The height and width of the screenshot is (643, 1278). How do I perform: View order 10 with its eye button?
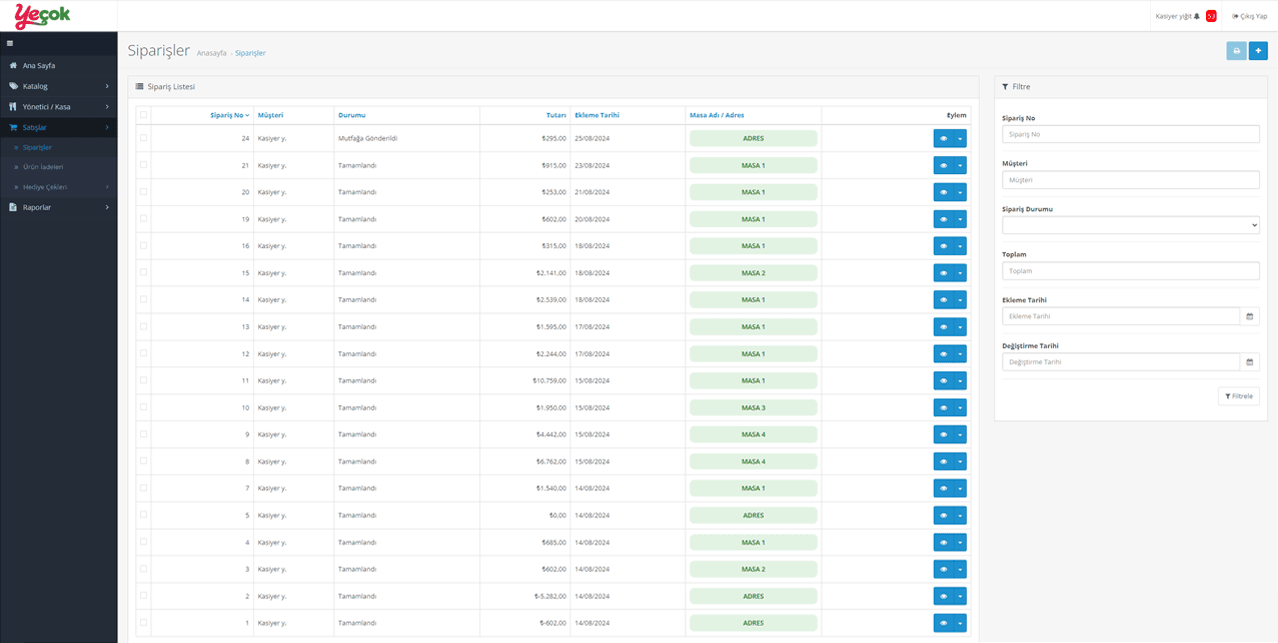(x=943, y=408)
